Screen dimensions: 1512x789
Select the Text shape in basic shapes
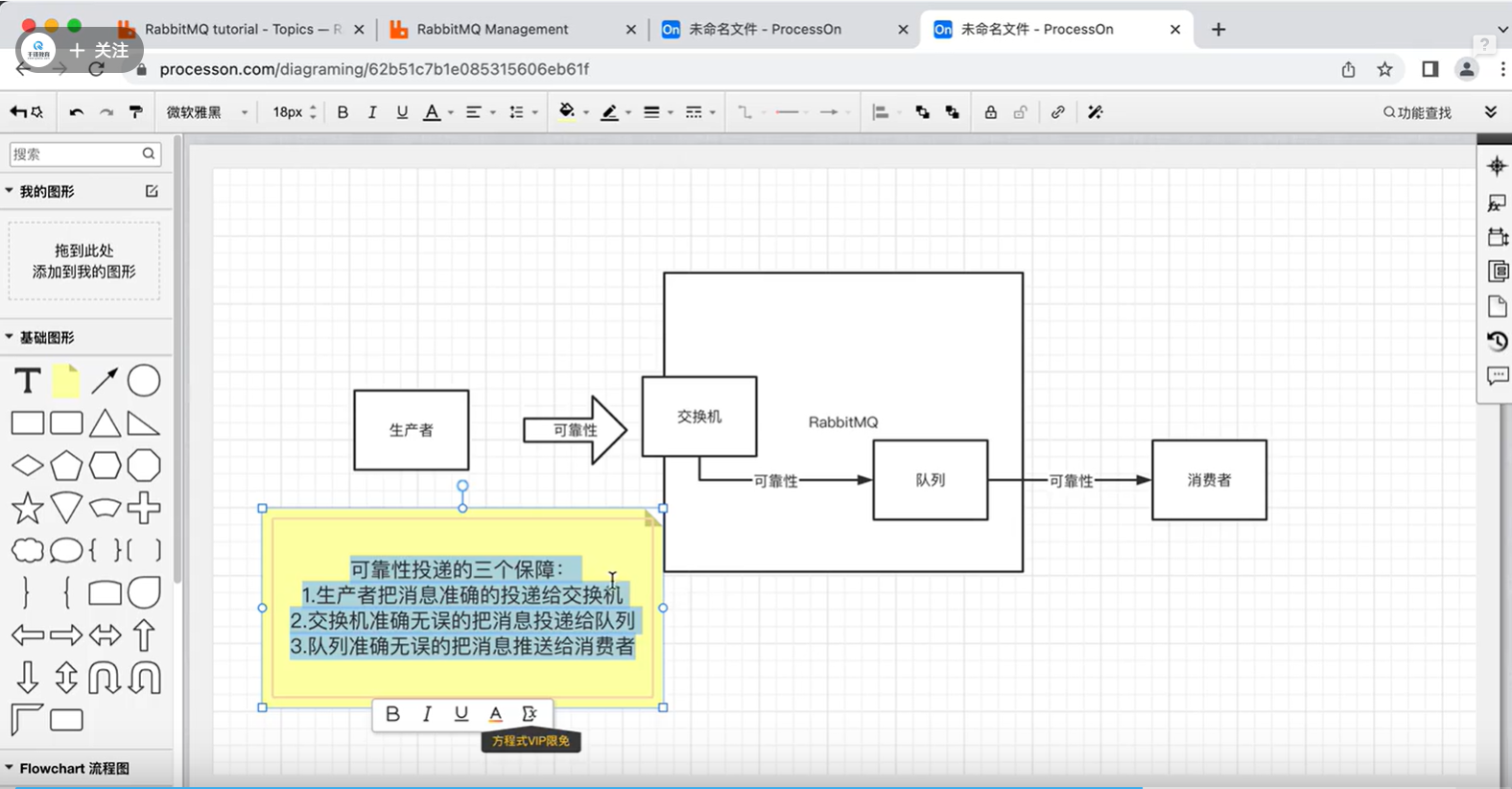coord(28,381)
